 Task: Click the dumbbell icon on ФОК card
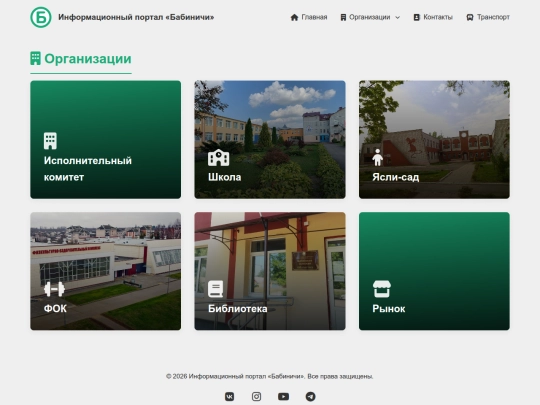pyautogui.click(x=54, y=289)
